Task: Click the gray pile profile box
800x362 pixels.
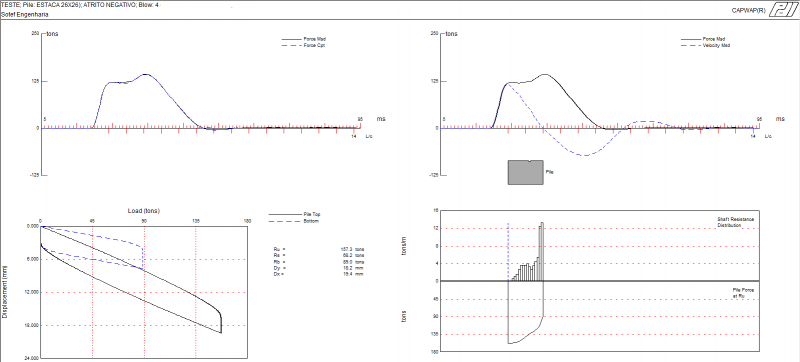Action: click(x=525, y=172)
